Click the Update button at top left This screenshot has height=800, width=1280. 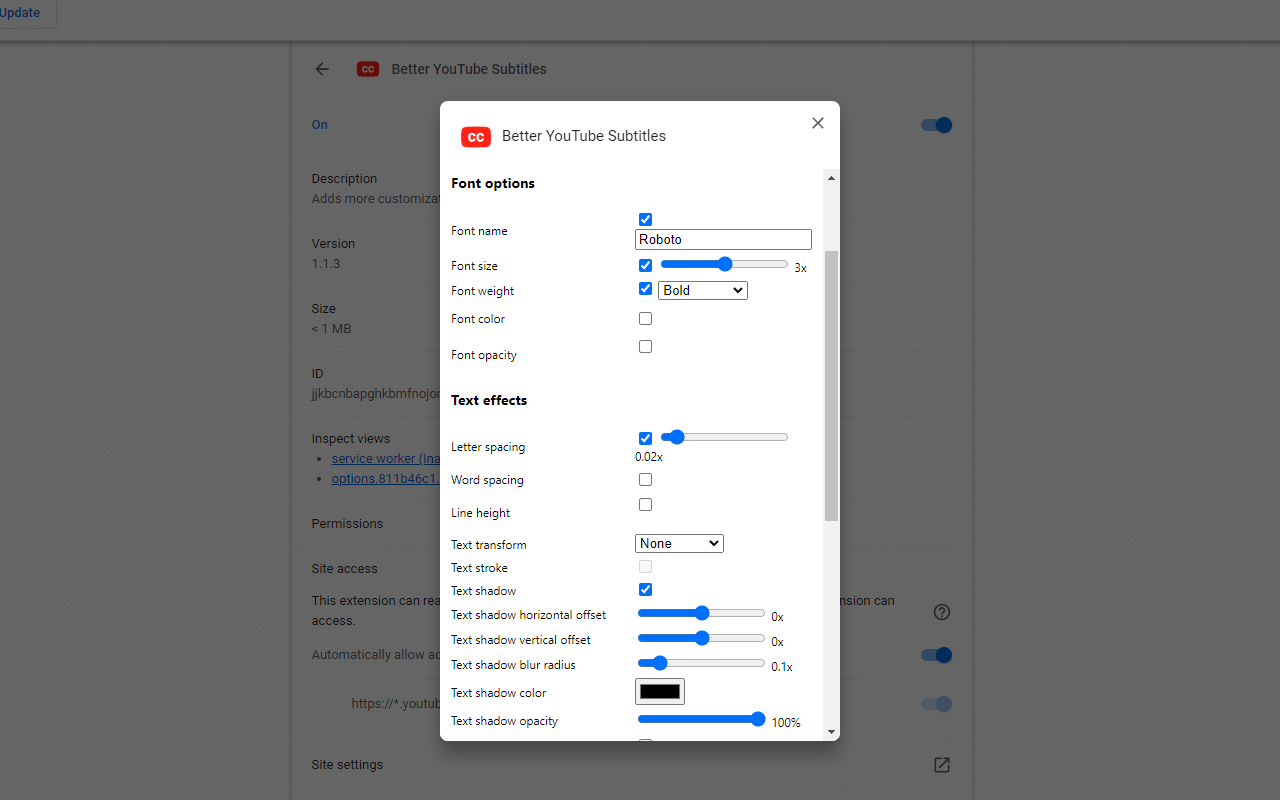20,13
